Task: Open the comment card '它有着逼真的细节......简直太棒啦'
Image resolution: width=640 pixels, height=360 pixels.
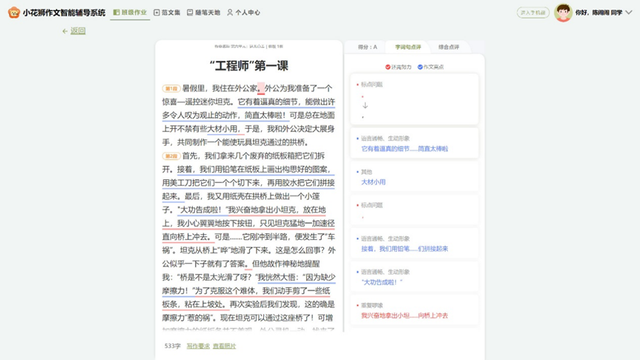Action: [x=414, y=143]
